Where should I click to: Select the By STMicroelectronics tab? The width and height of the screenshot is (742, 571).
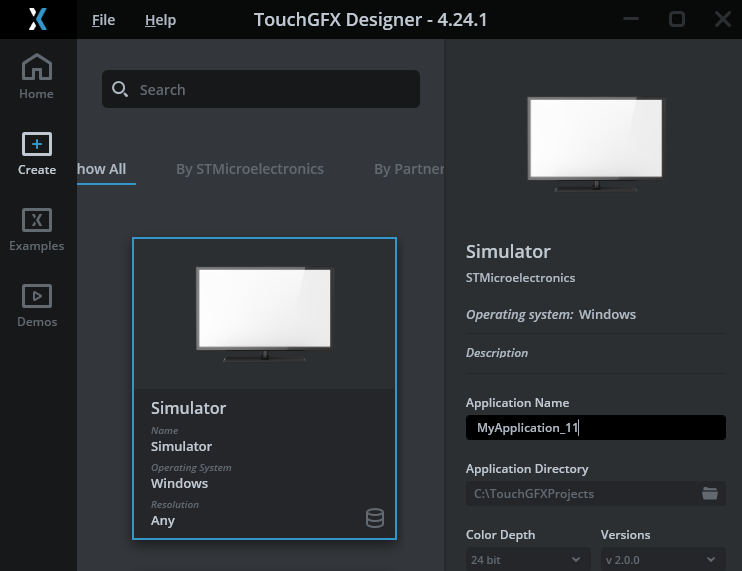pos(250,169)
